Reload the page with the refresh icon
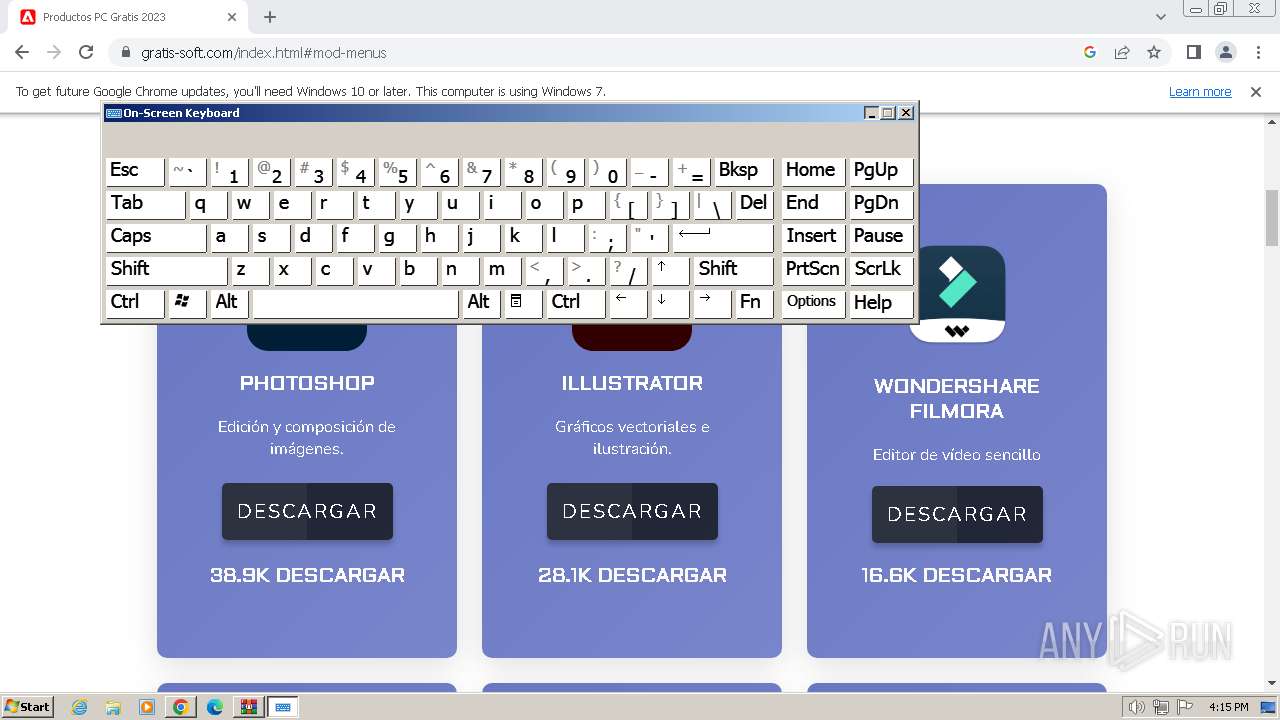 click(86, 52)
